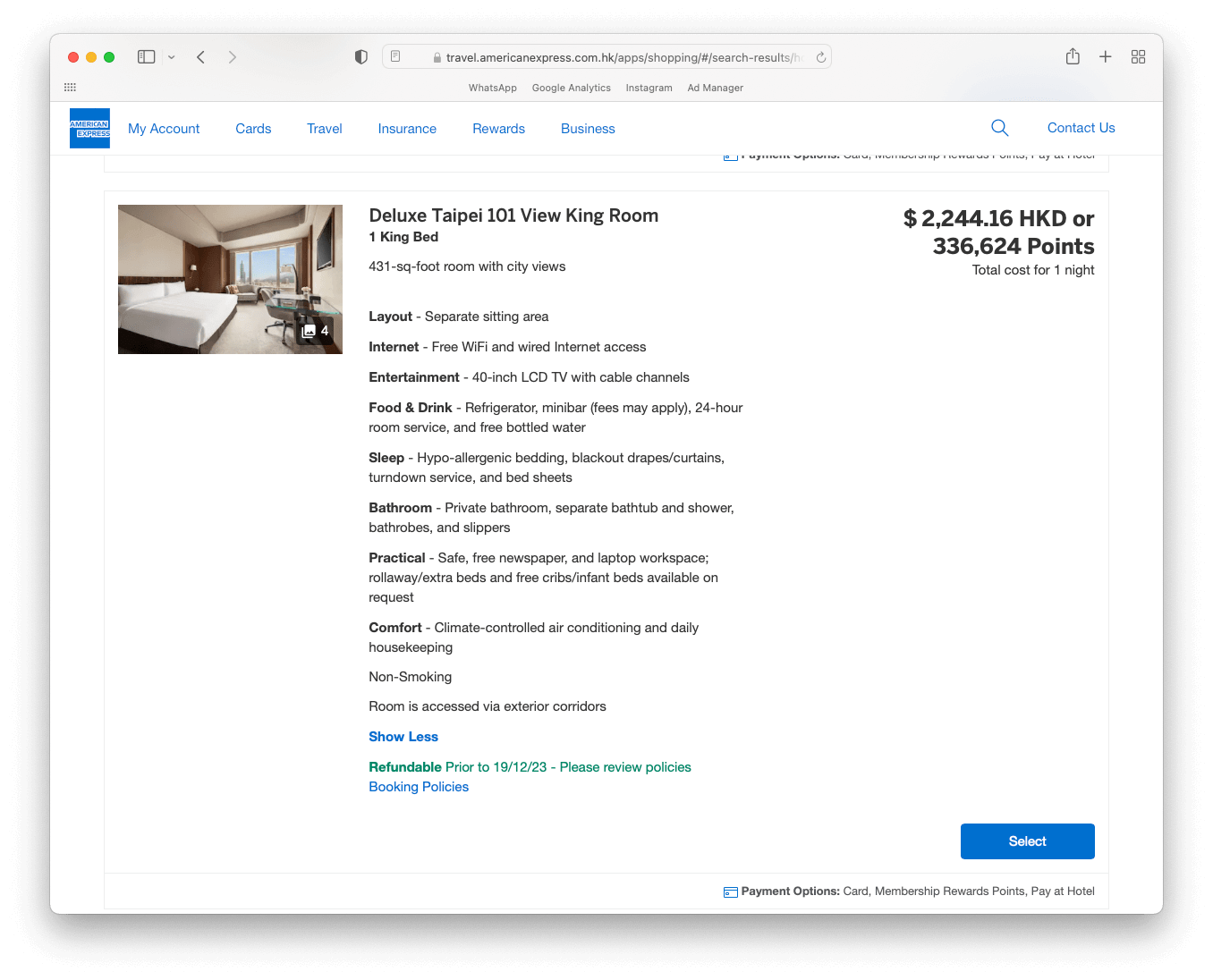Show the tab overview grid icon

pos(1138,57)
